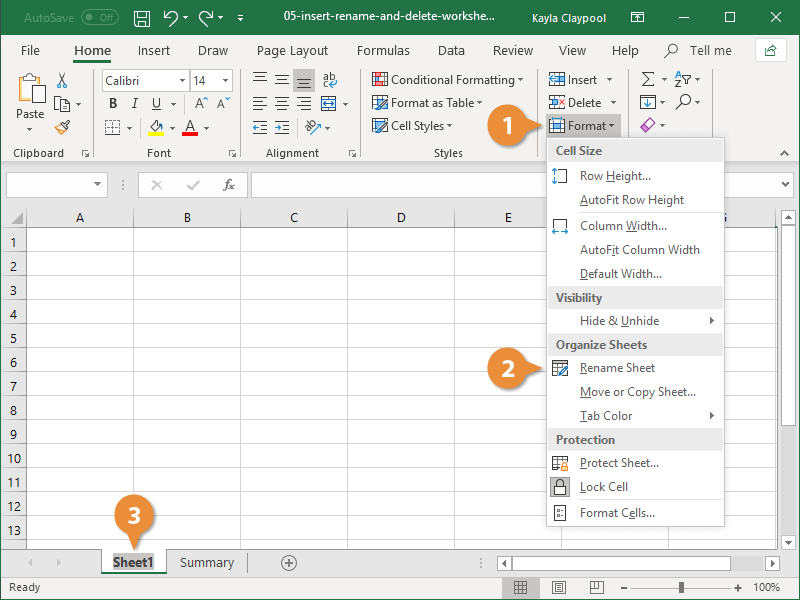800x600 pixels.
Task: Open Delete cells dropdown arrow
Action: (613, 103)
